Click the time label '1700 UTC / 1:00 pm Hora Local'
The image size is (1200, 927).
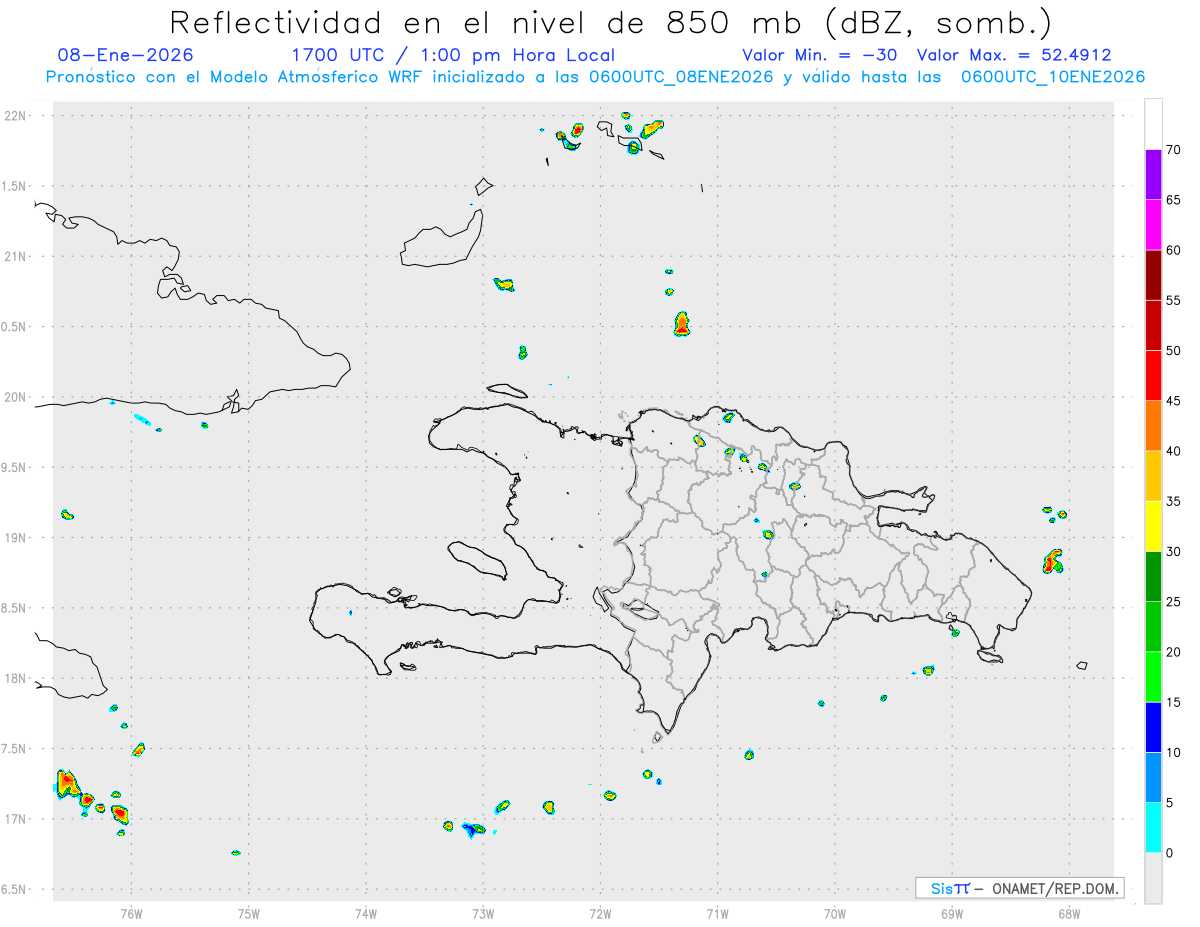[453, 55]
